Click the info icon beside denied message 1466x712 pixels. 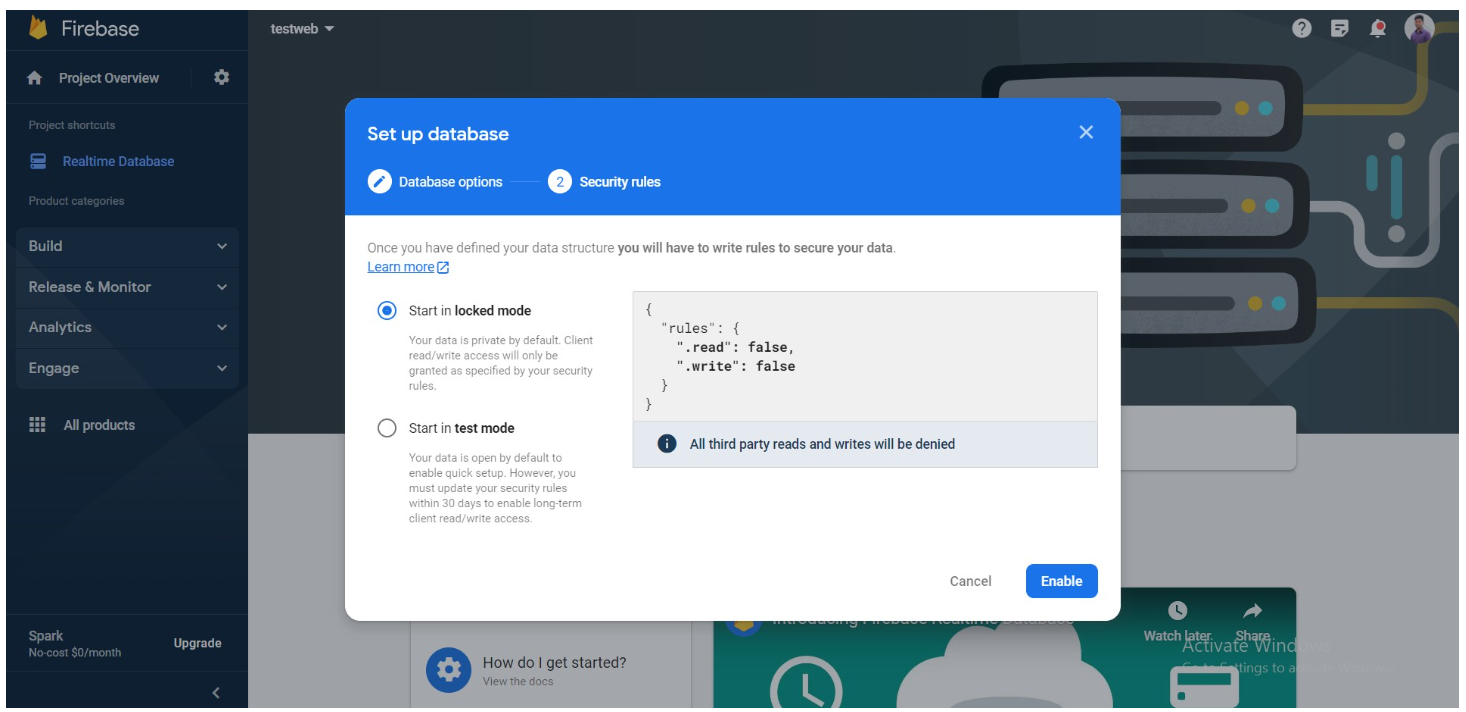667,443
